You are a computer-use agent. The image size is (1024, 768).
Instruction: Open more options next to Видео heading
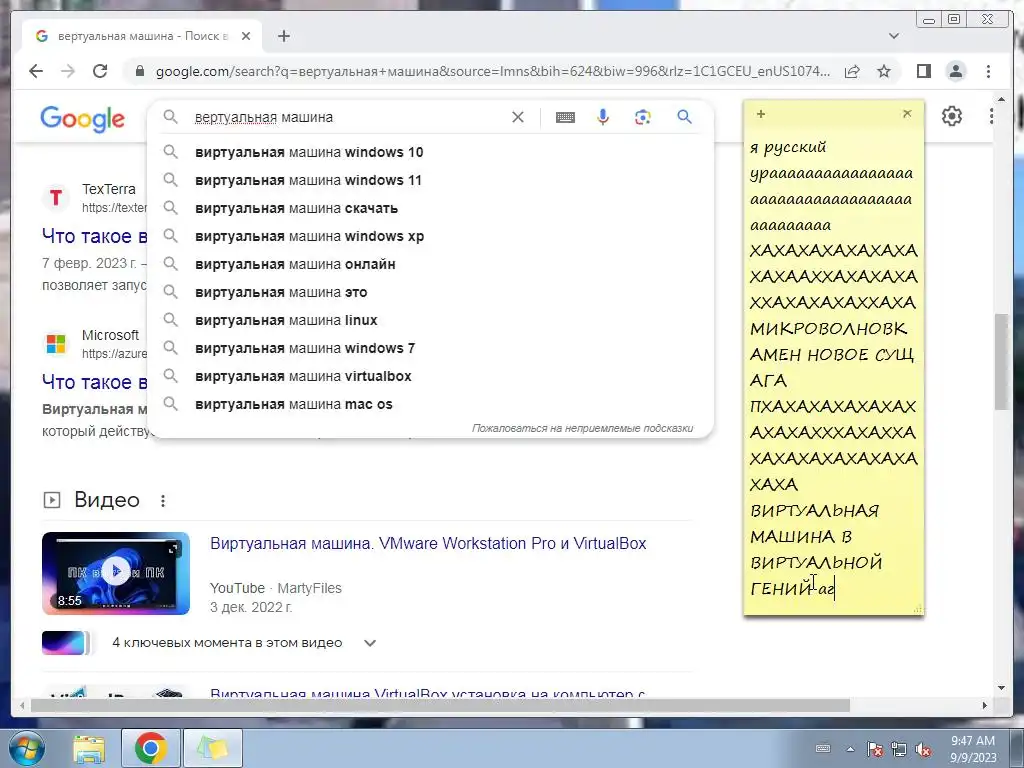click(163, 501)
